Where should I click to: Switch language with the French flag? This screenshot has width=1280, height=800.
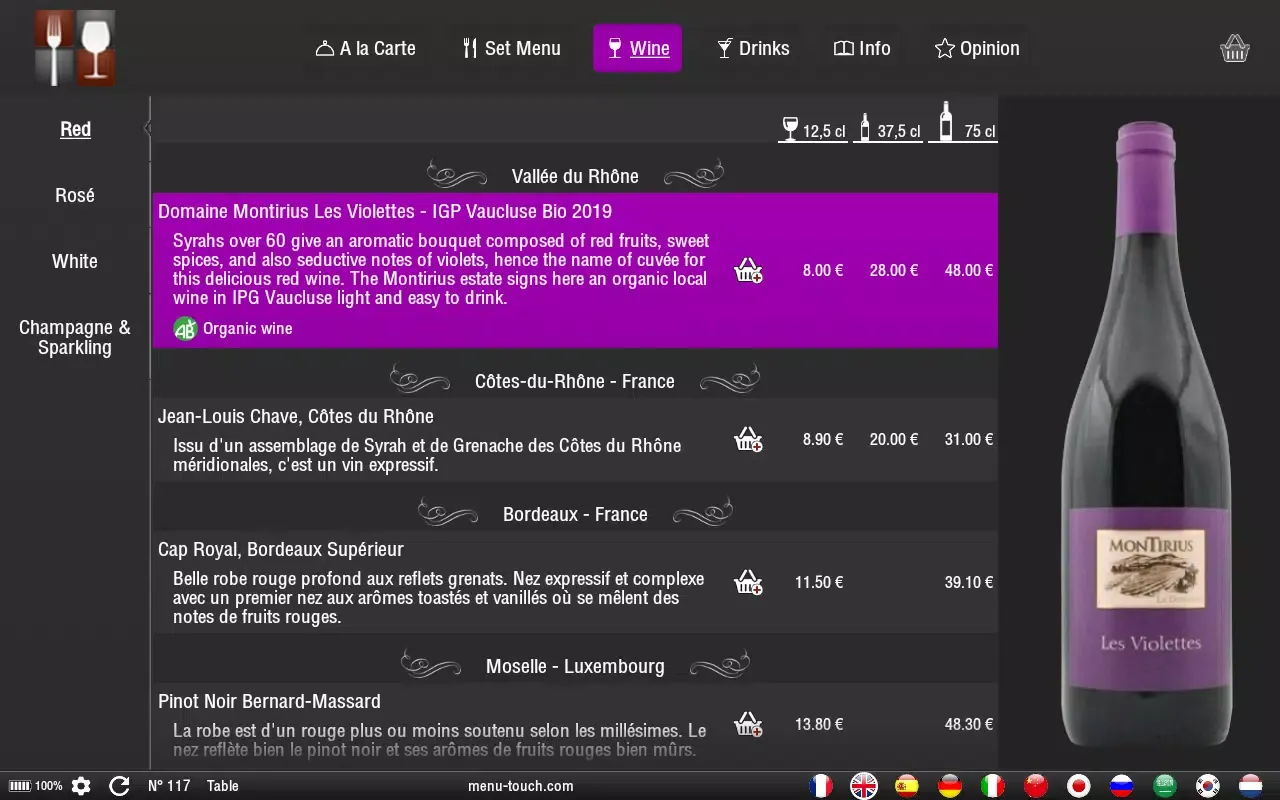[821, 786]
